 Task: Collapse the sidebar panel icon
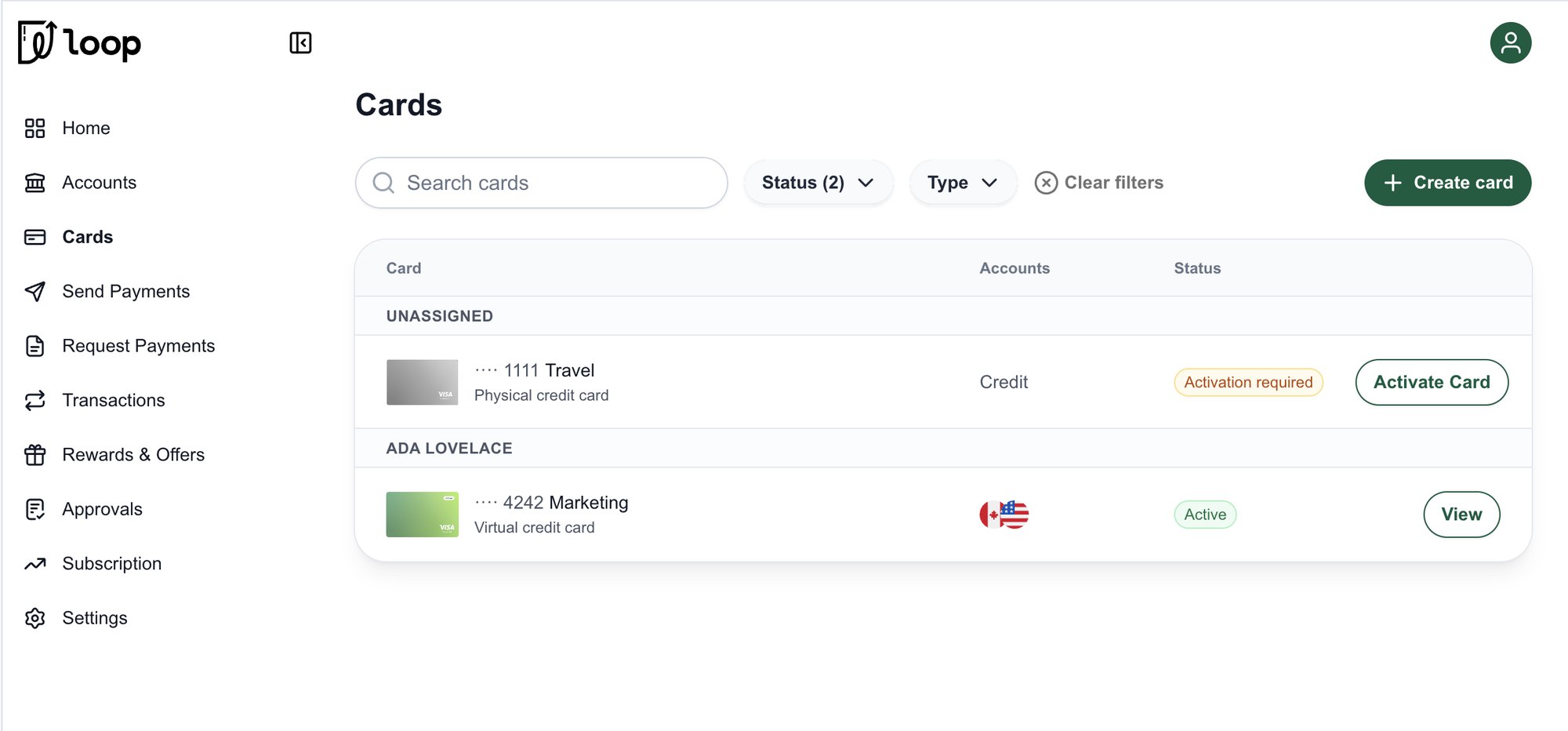pos(300,42)
